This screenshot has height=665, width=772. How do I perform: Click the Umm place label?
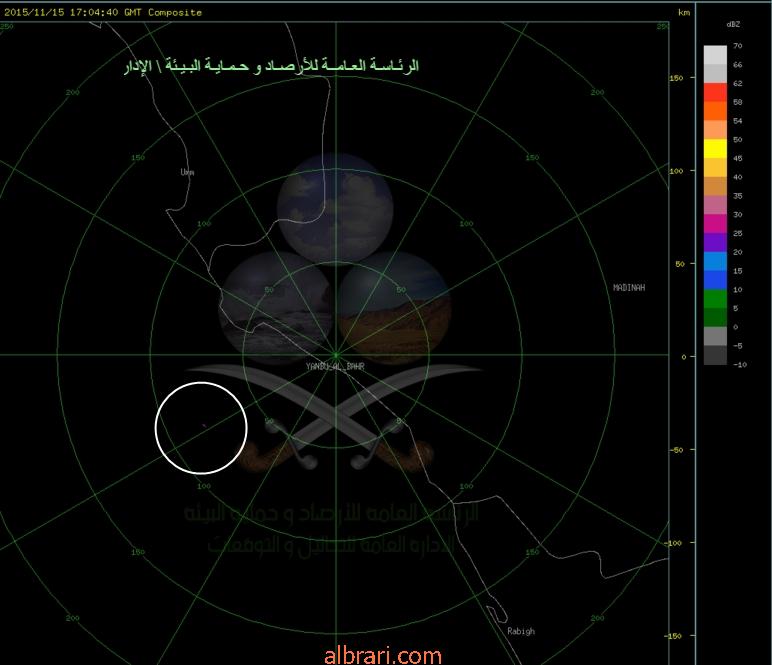tap(187, 172)
